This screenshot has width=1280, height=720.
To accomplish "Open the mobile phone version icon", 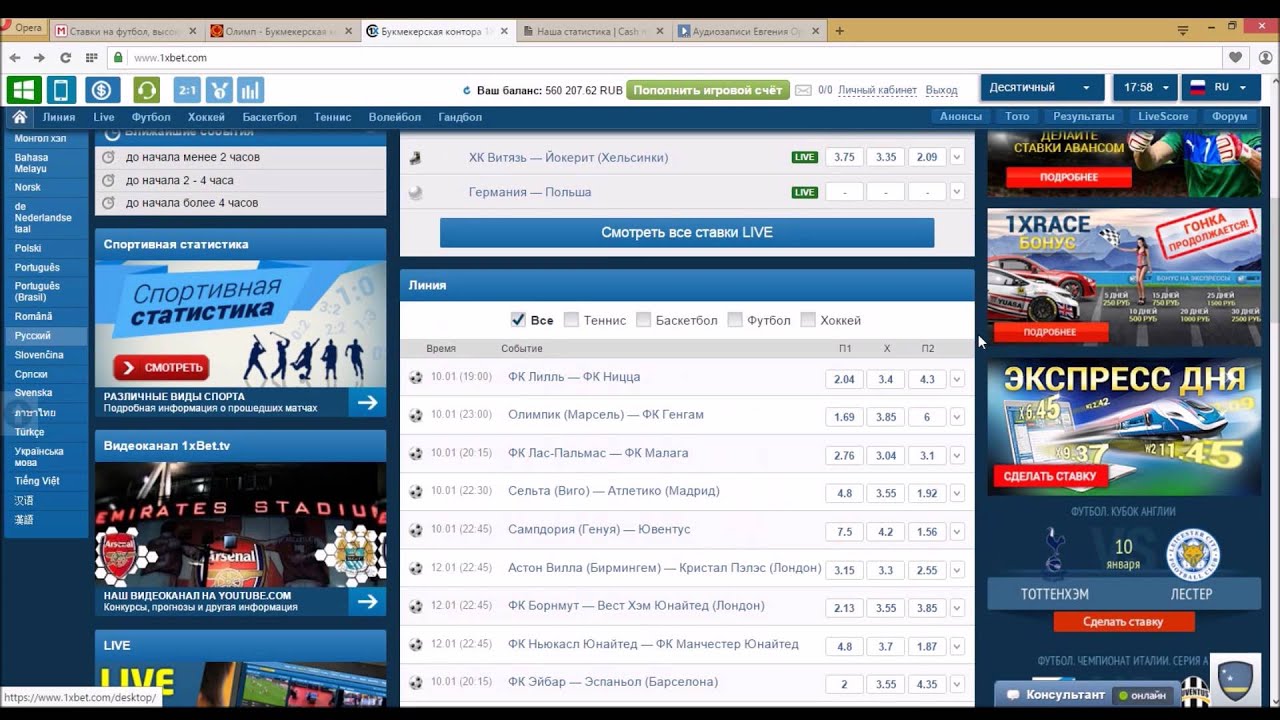I will (60, 90).
